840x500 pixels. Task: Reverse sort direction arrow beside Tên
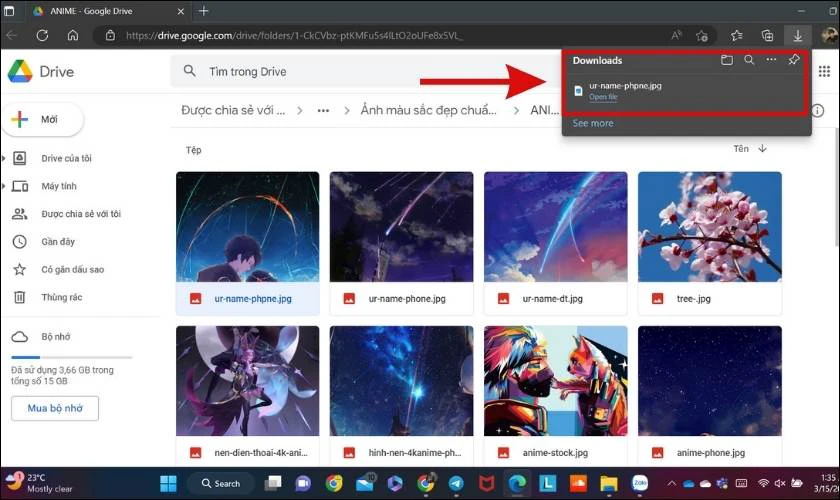click(x=762, y=148)
